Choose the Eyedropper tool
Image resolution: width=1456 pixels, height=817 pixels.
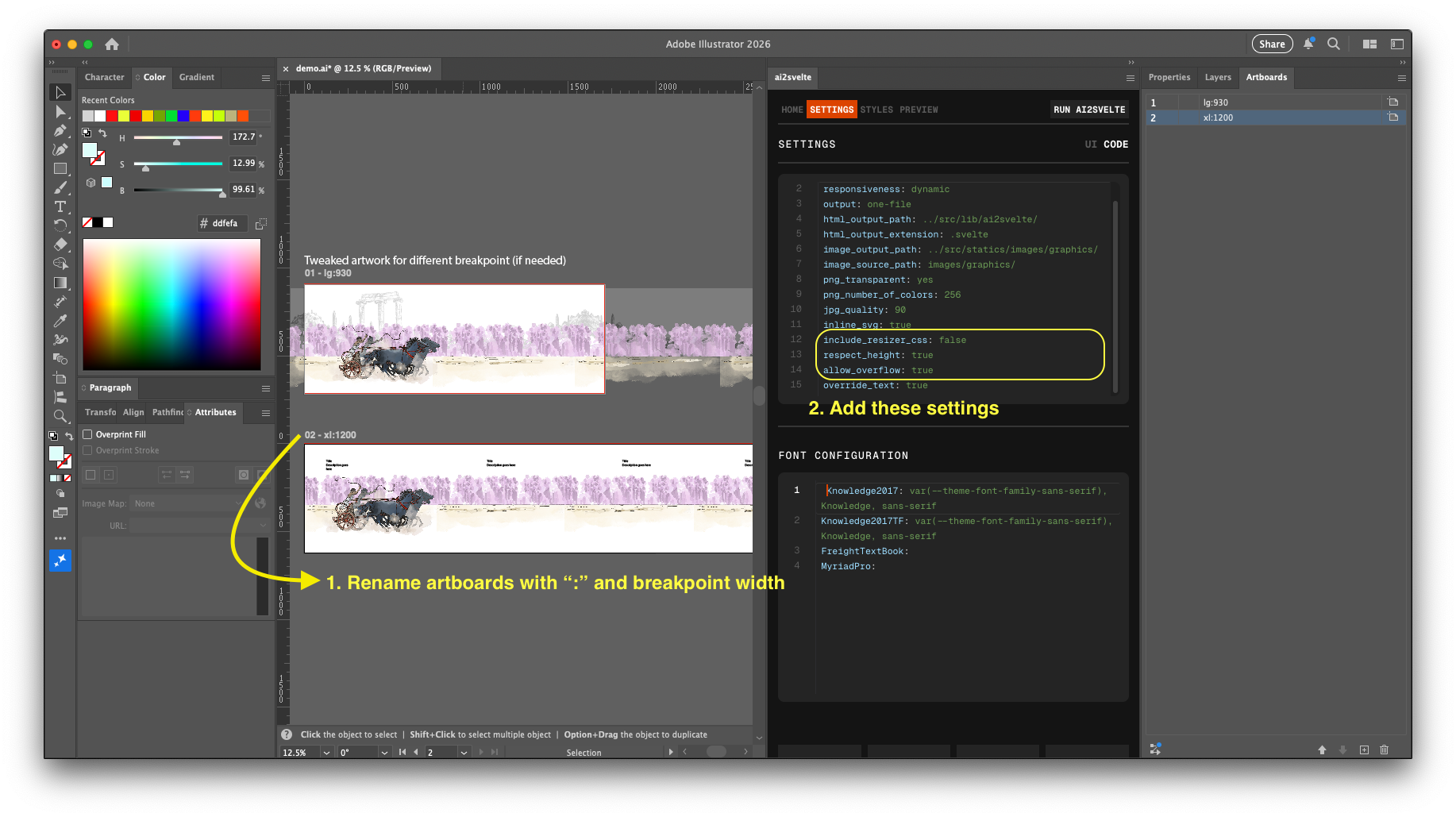click(60, 321)
